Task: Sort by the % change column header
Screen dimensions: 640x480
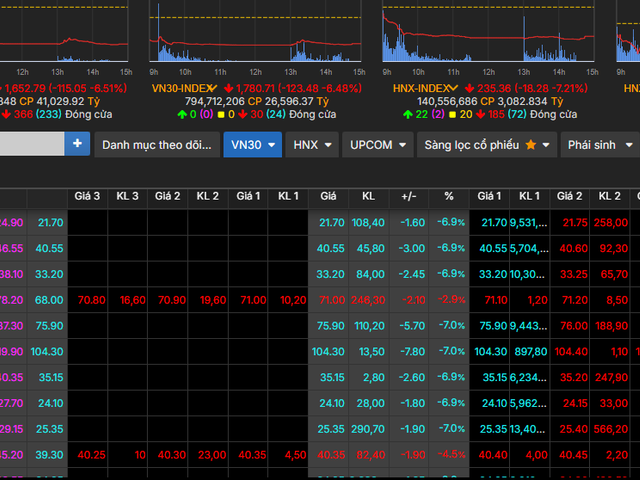Action: coord(448,196)
